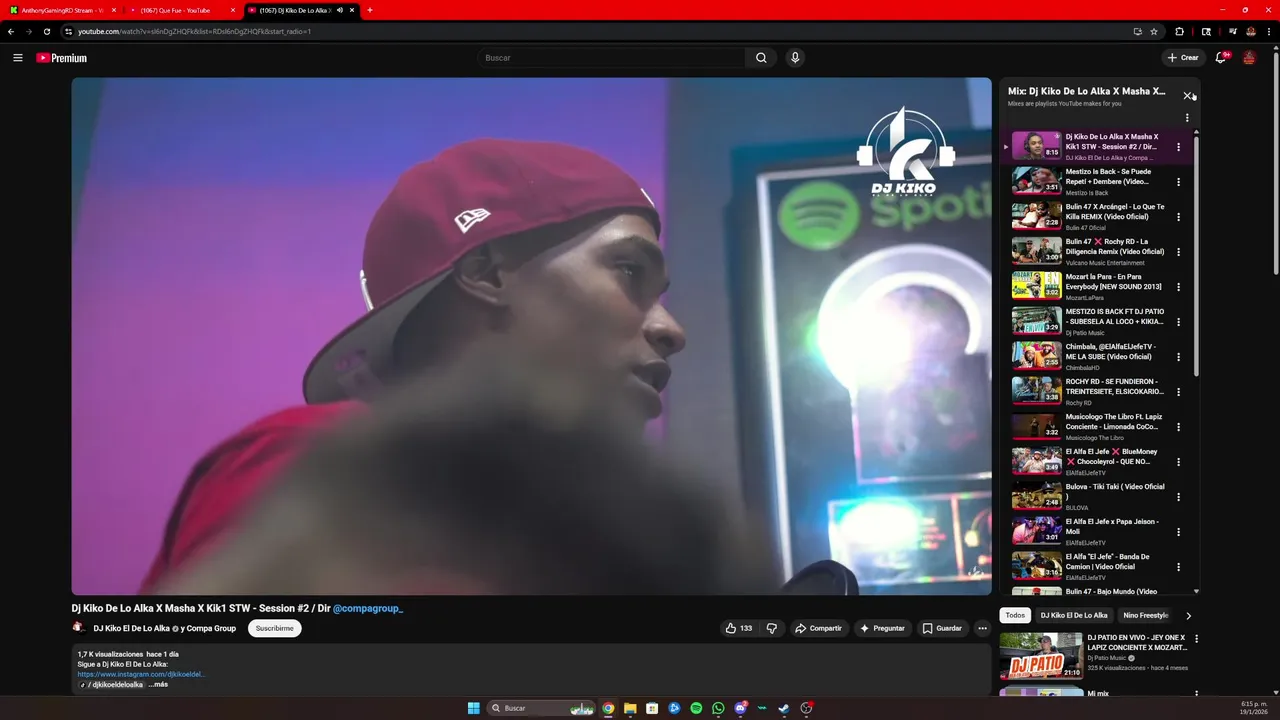Screen dimensions: 1280x720
Task: Open clock and date in system tray
Action: [1254, 708]
